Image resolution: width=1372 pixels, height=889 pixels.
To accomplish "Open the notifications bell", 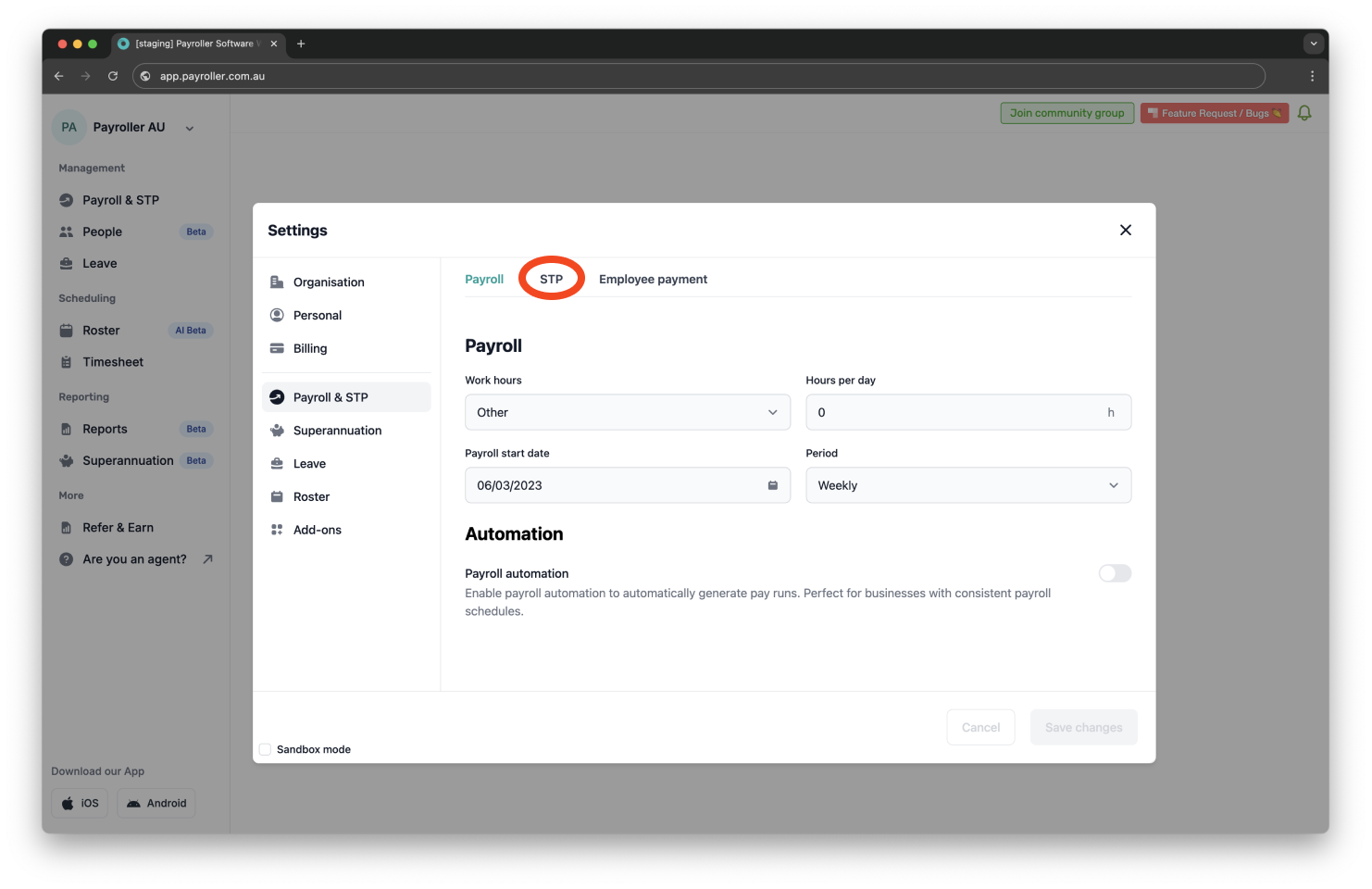I will tap(1304, 112).
